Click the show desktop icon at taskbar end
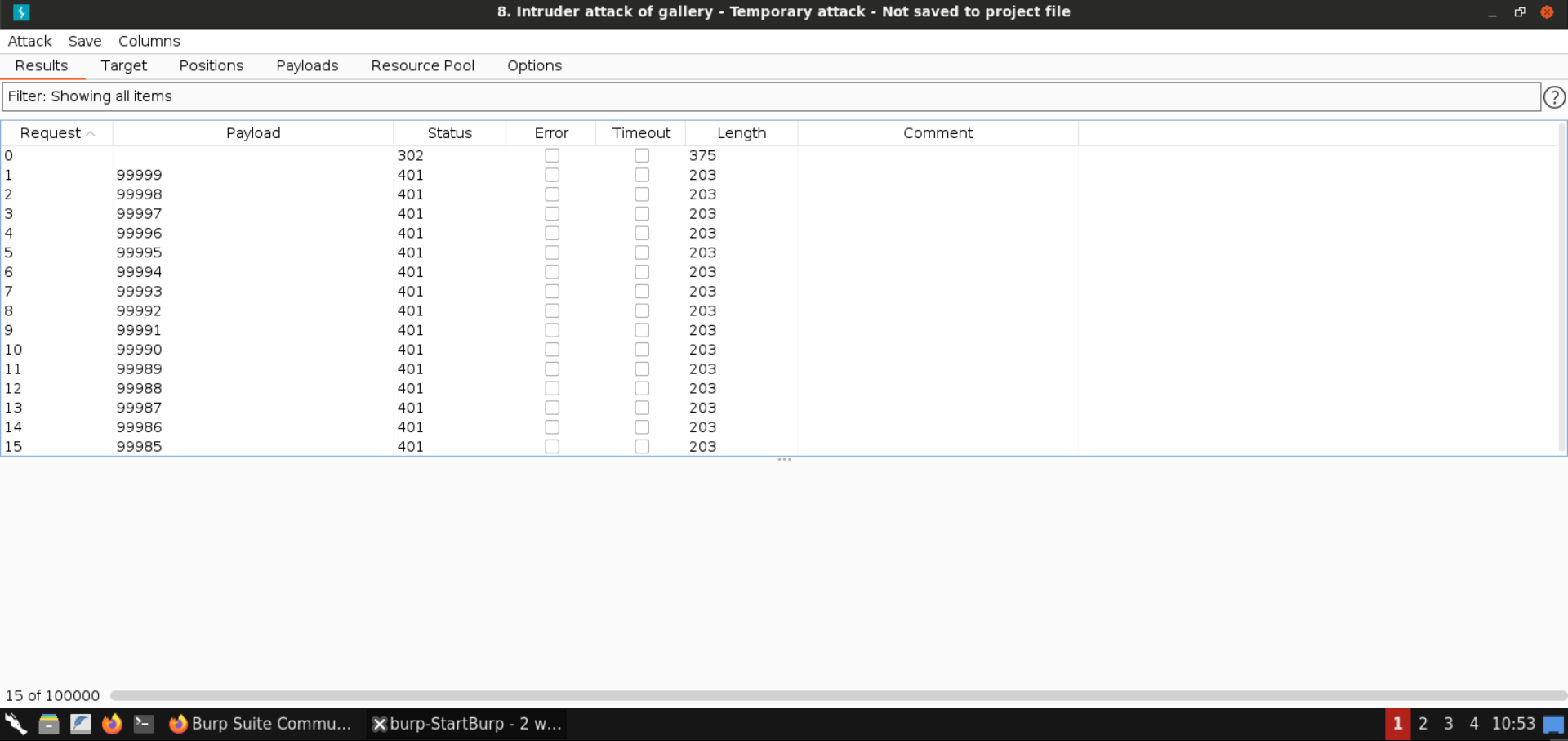Viewport: 1568px width, 741px height. click(x=1553, y=725)
